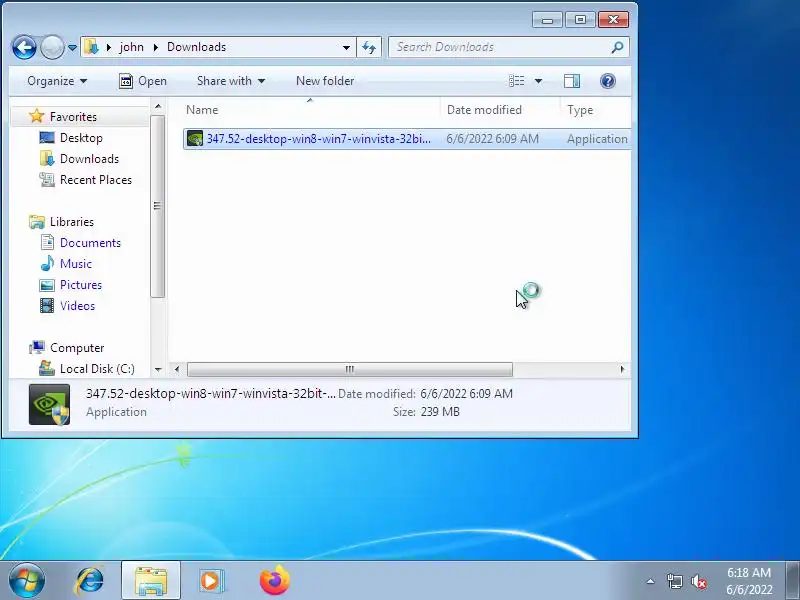The height and width of the screenshot is (600, 800).
Task: Sort by Type column header
Action: tap(580, 110)
